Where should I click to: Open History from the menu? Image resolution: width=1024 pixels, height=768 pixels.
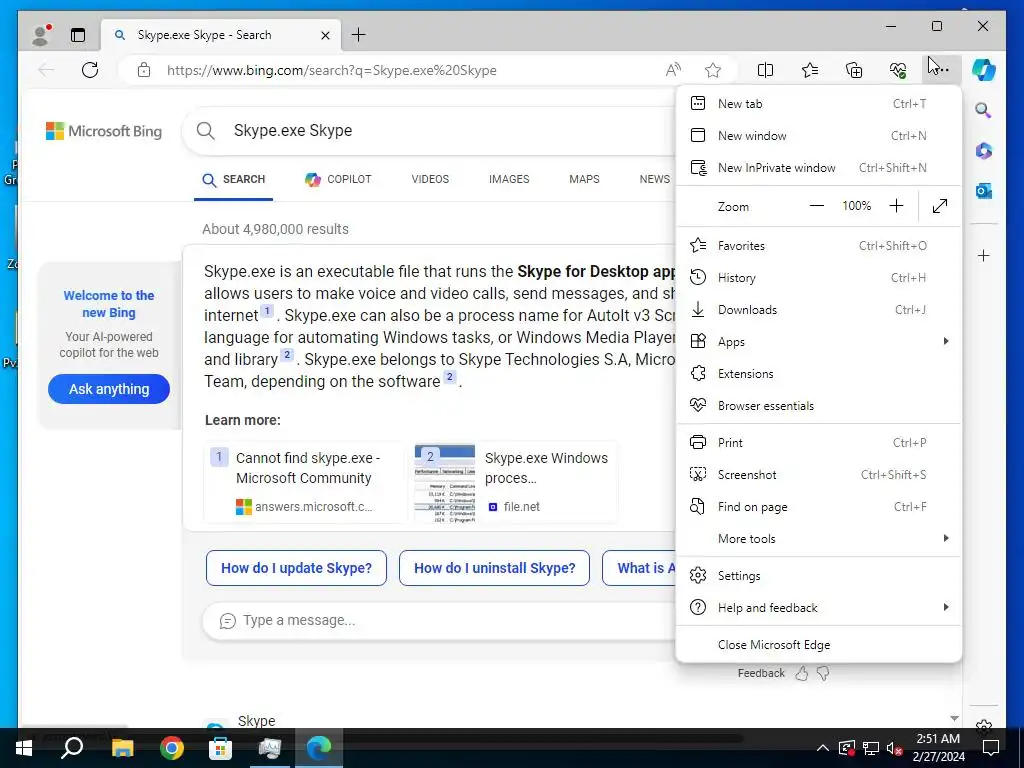pos(818,278)
